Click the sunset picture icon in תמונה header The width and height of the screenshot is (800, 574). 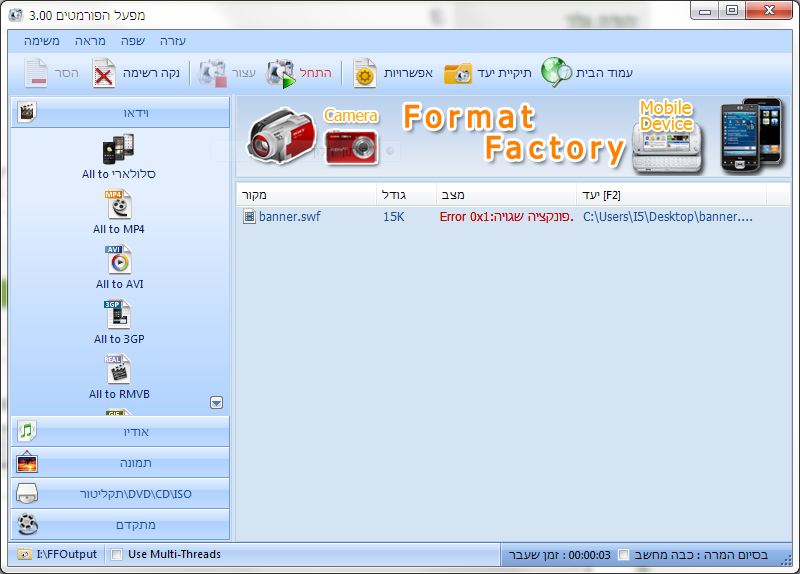27,462
